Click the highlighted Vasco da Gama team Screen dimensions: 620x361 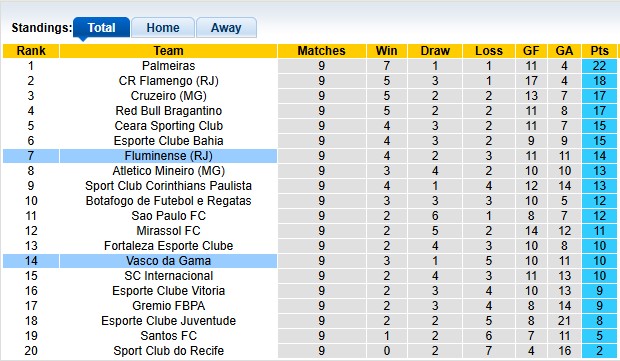click(168, 261)
